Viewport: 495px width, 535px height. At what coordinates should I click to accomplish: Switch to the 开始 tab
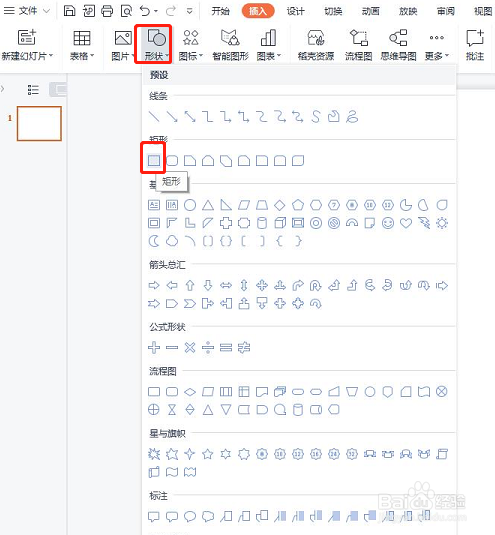(220, 11)
